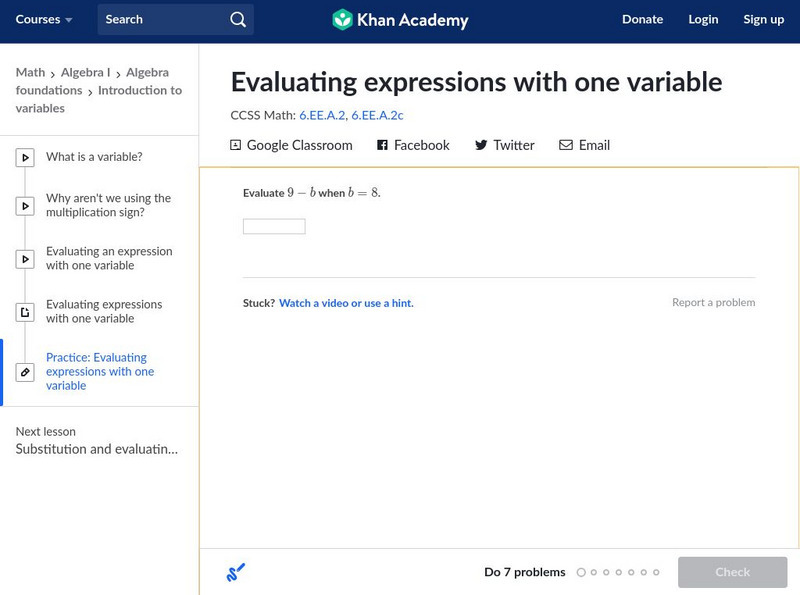The width and height of the screenshot is (800, 595).
Task: Click the first problem progress dot
Action: (x=581, y=573)
